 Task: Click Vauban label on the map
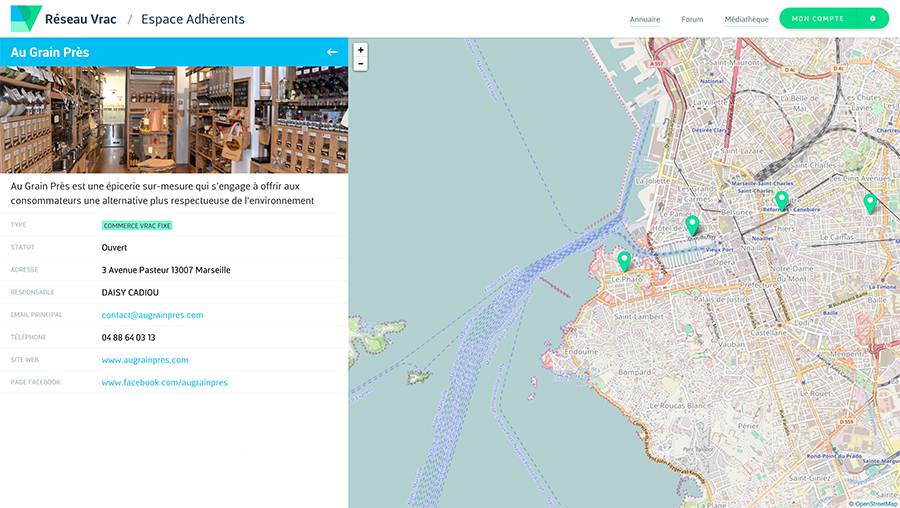(731, 344)
